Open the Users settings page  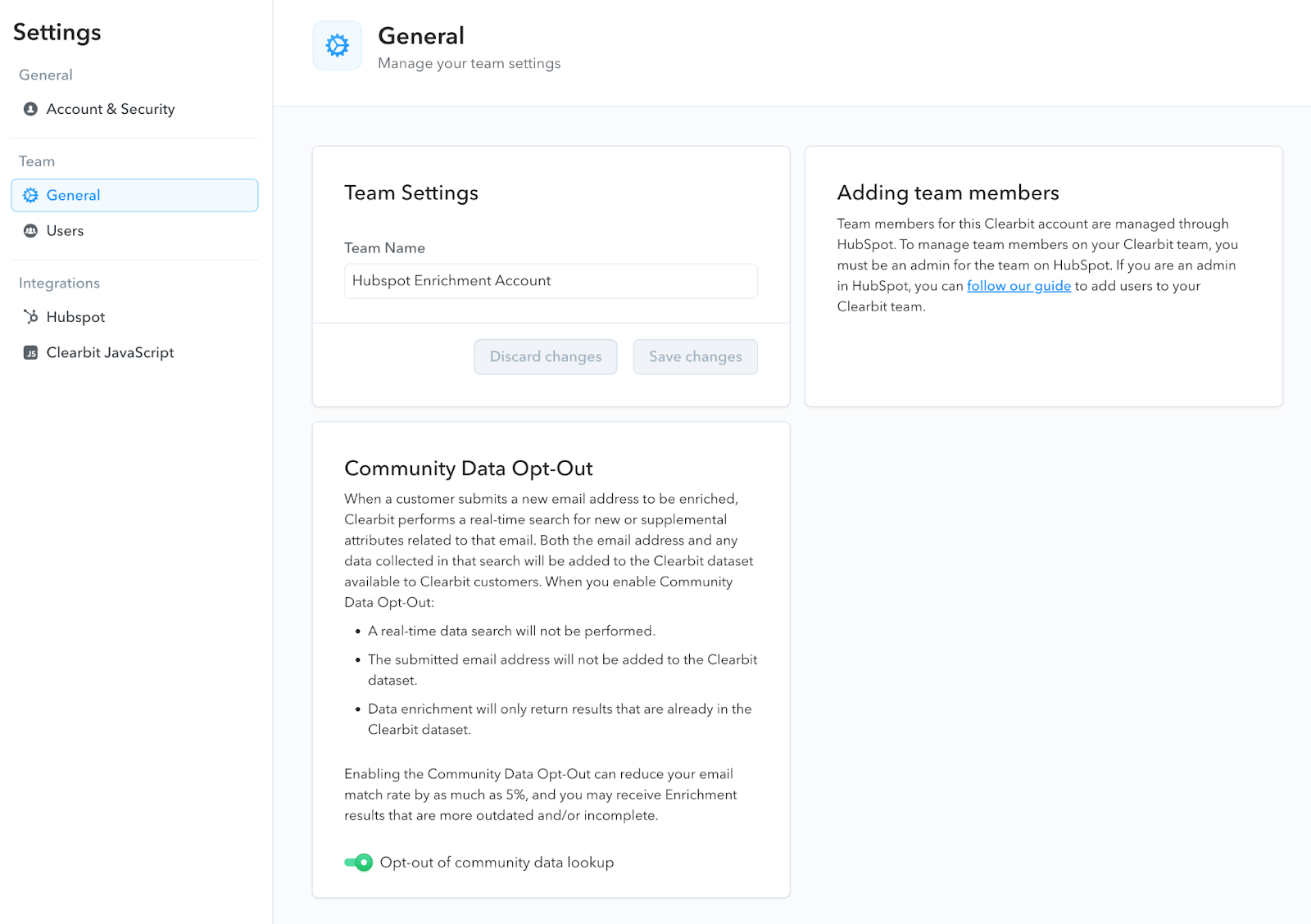click(65, 231)
